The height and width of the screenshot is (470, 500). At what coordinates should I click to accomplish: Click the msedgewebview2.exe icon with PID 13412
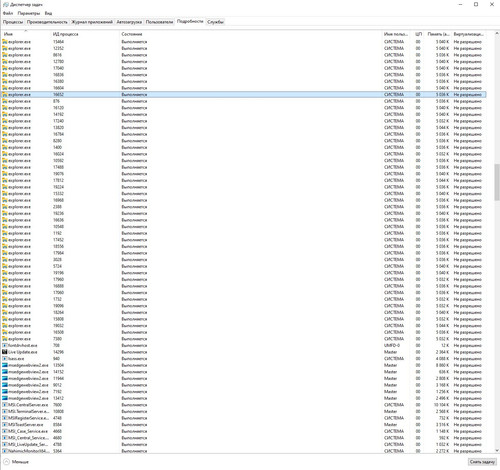[x=5, y=398]
